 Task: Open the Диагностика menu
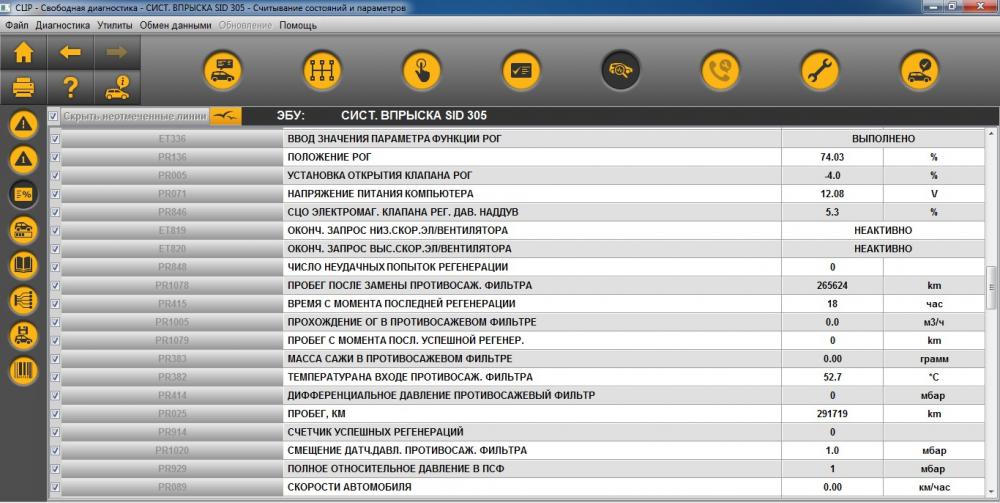click(x=62, y=26)
